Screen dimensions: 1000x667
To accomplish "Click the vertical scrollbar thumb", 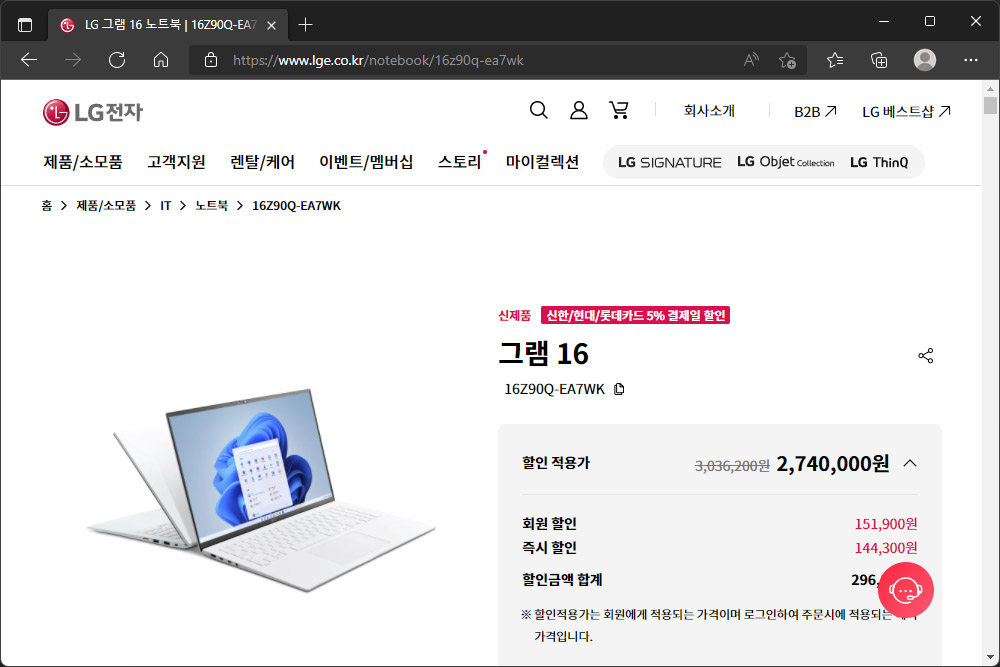I will [x=990, y=106].
